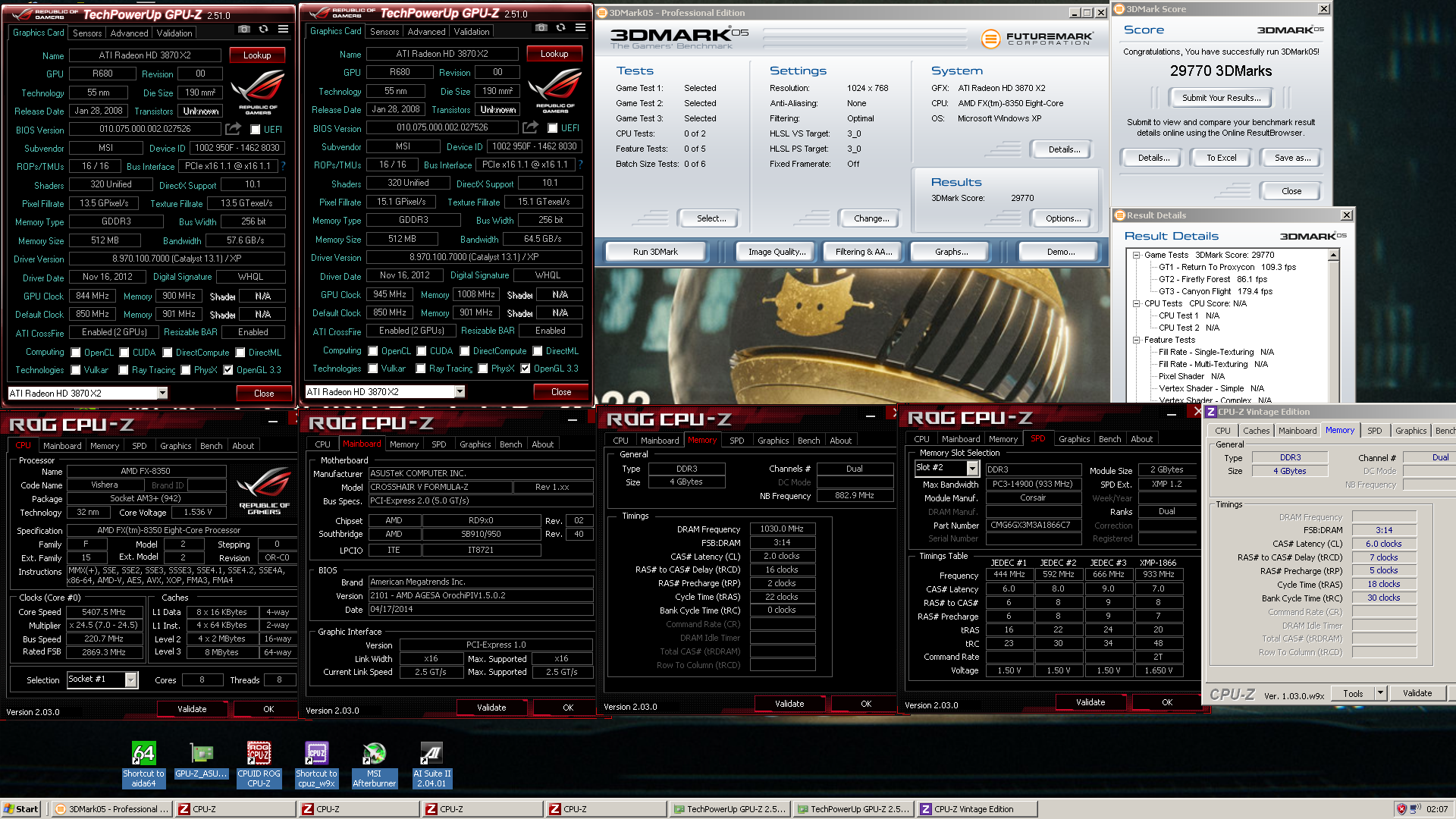1456x819 pixels.
Task: Select 3DMark05 Professional in the taskbar
Action: pyautogui.click(x=112, y=809)
